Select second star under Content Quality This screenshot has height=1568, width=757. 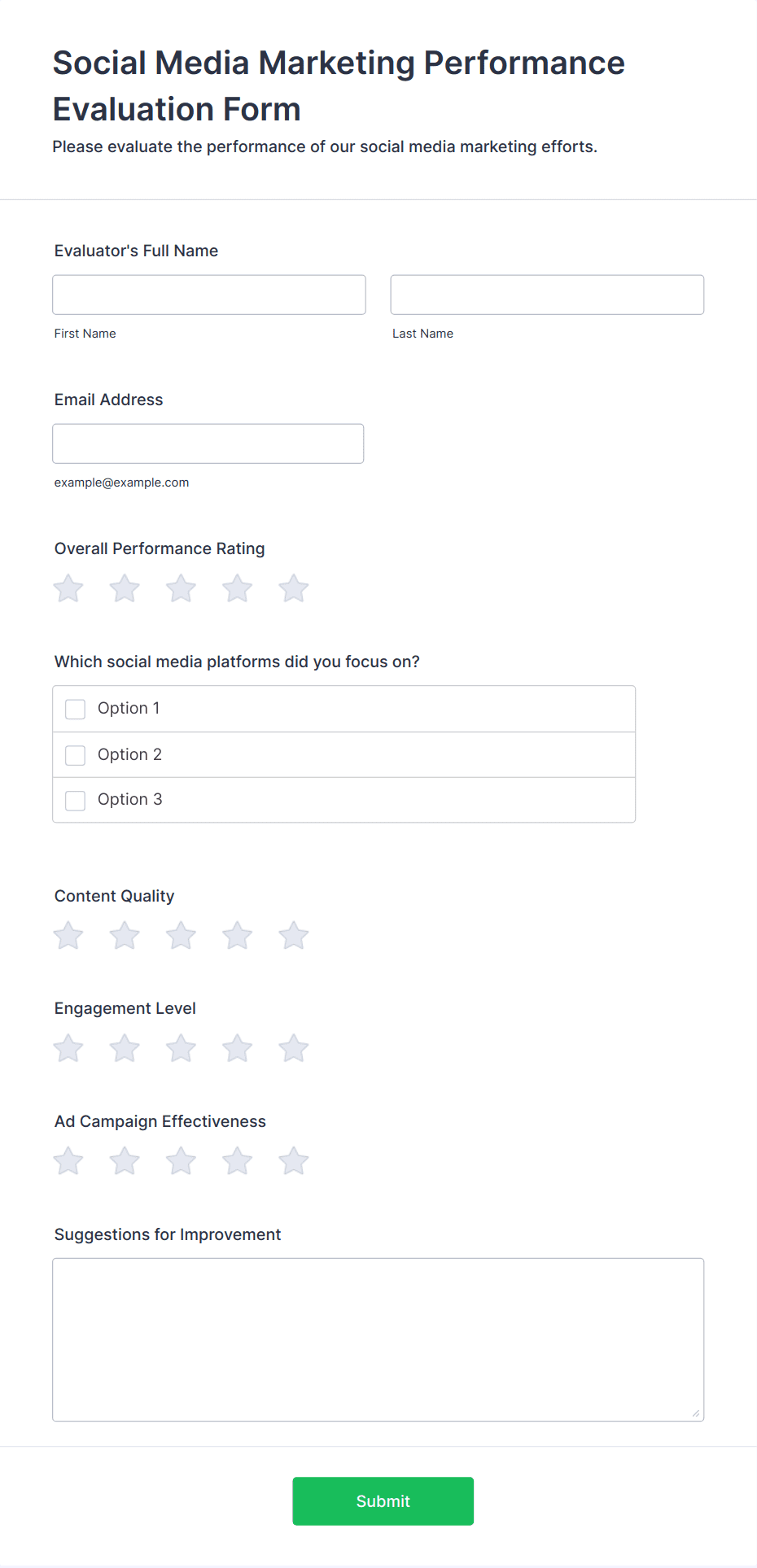click(125, 936)
